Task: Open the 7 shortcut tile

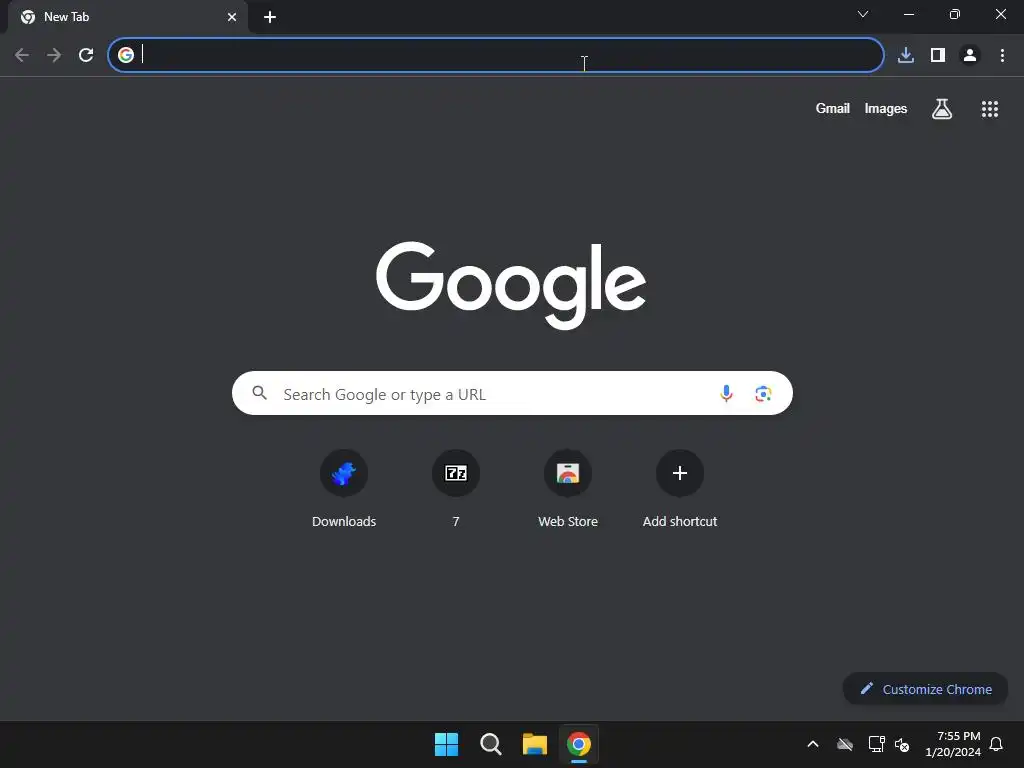Action: click(x=456, y=490)
